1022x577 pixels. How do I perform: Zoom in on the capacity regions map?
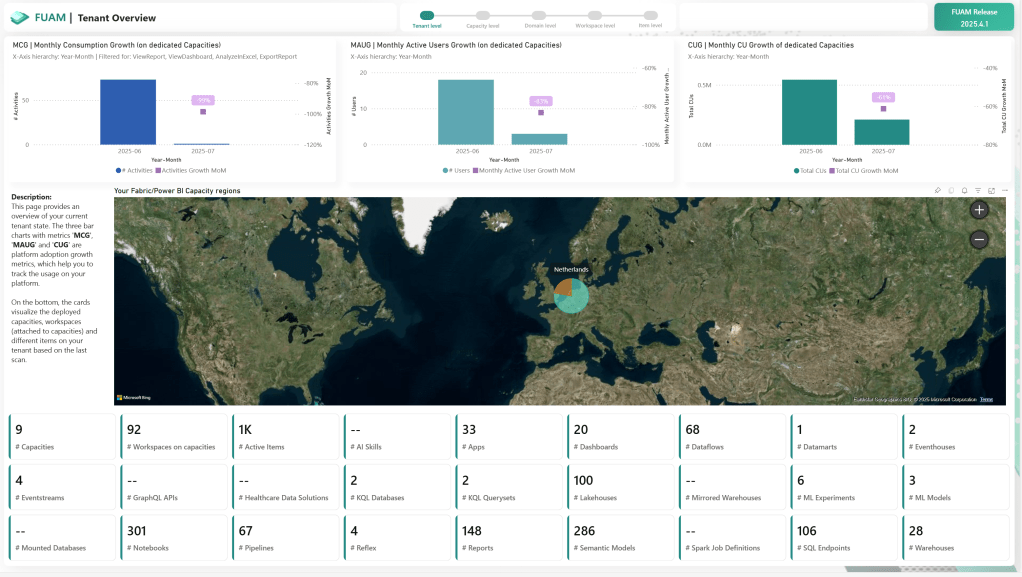(x=979, y=210)
